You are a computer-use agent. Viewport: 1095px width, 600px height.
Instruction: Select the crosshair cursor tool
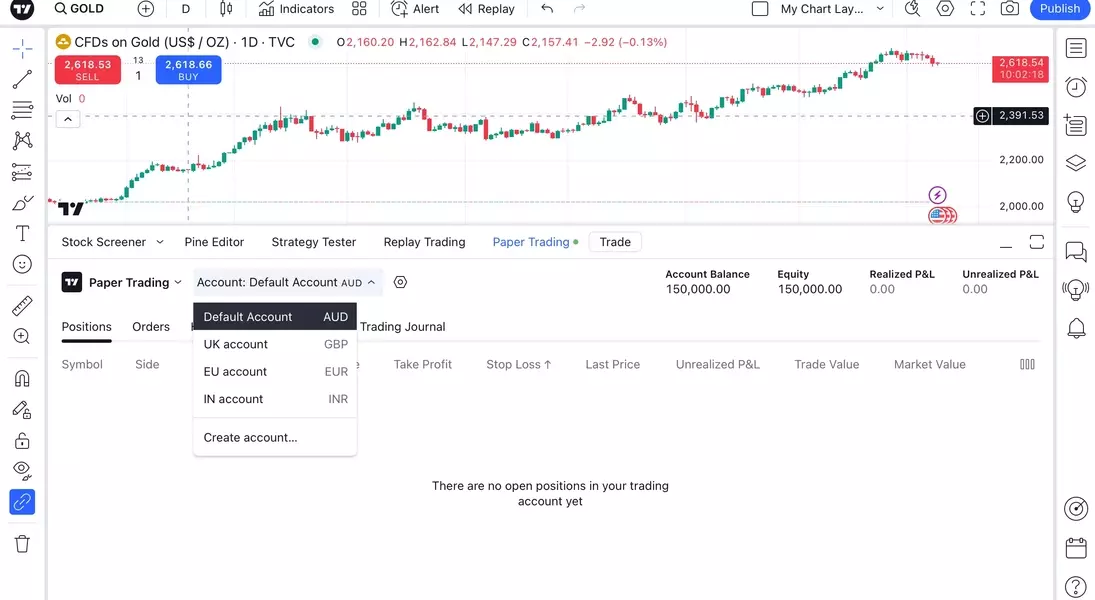(22, 49)
